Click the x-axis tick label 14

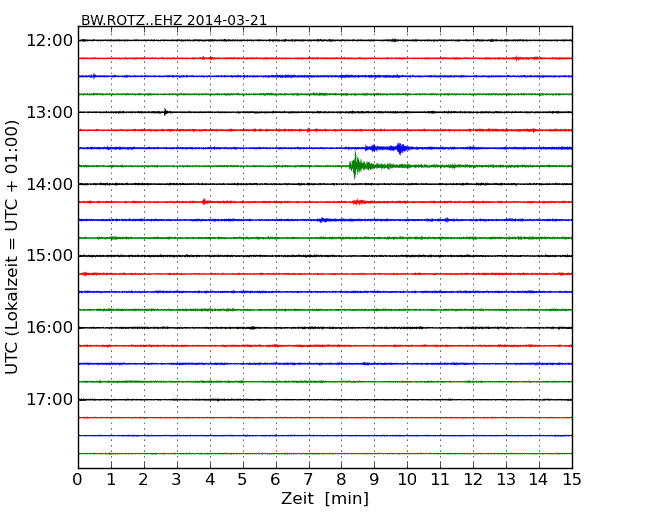click(x=538, y=480)
